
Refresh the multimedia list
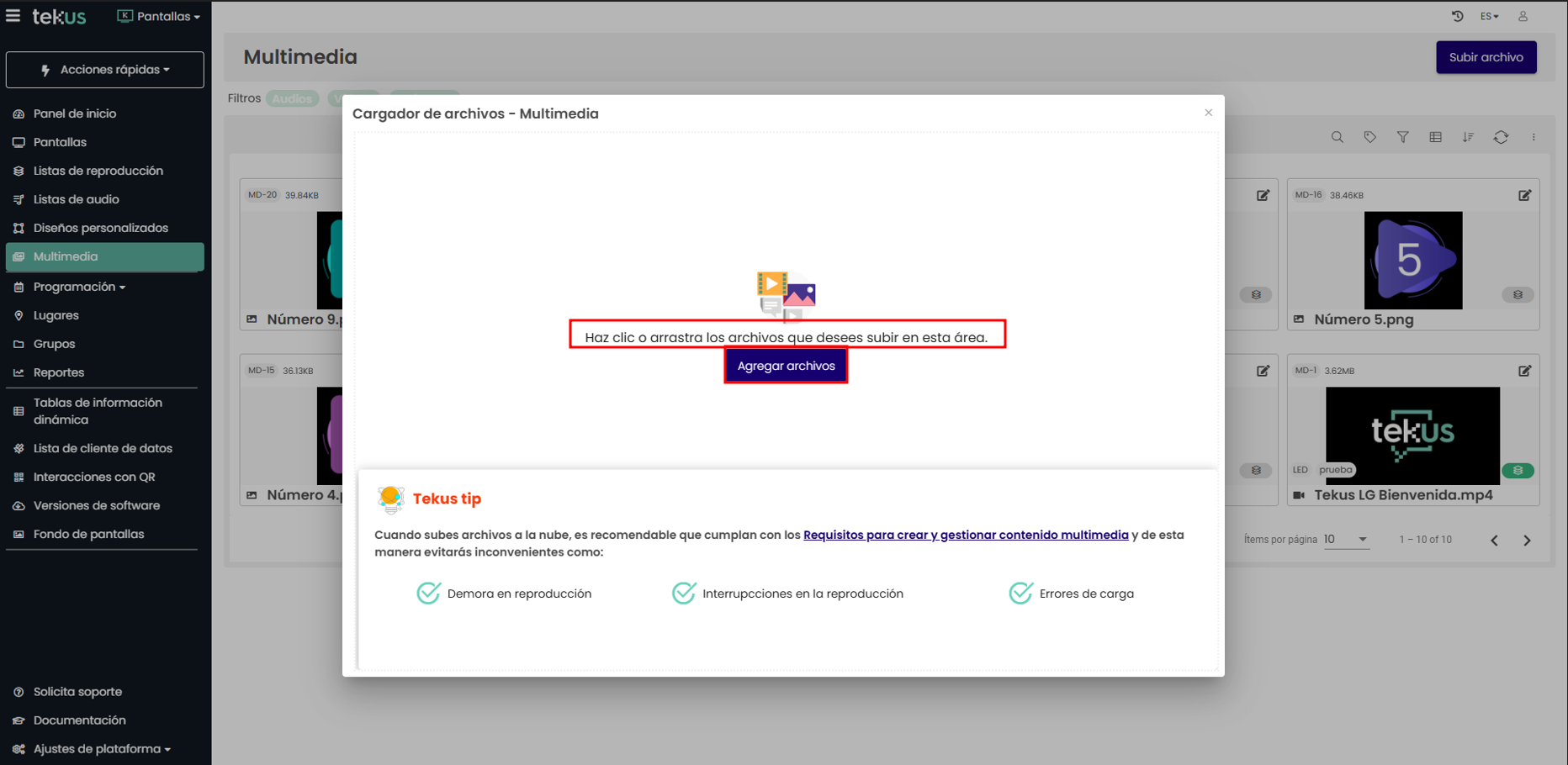[1501, 137]
